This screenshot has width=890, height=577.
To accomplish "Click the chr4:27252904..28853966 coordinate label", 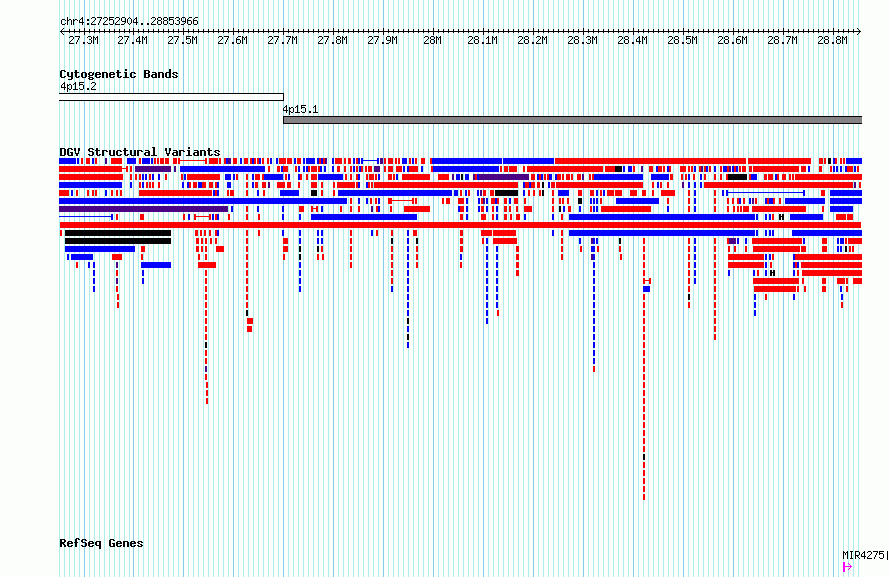I will (129, 22).
